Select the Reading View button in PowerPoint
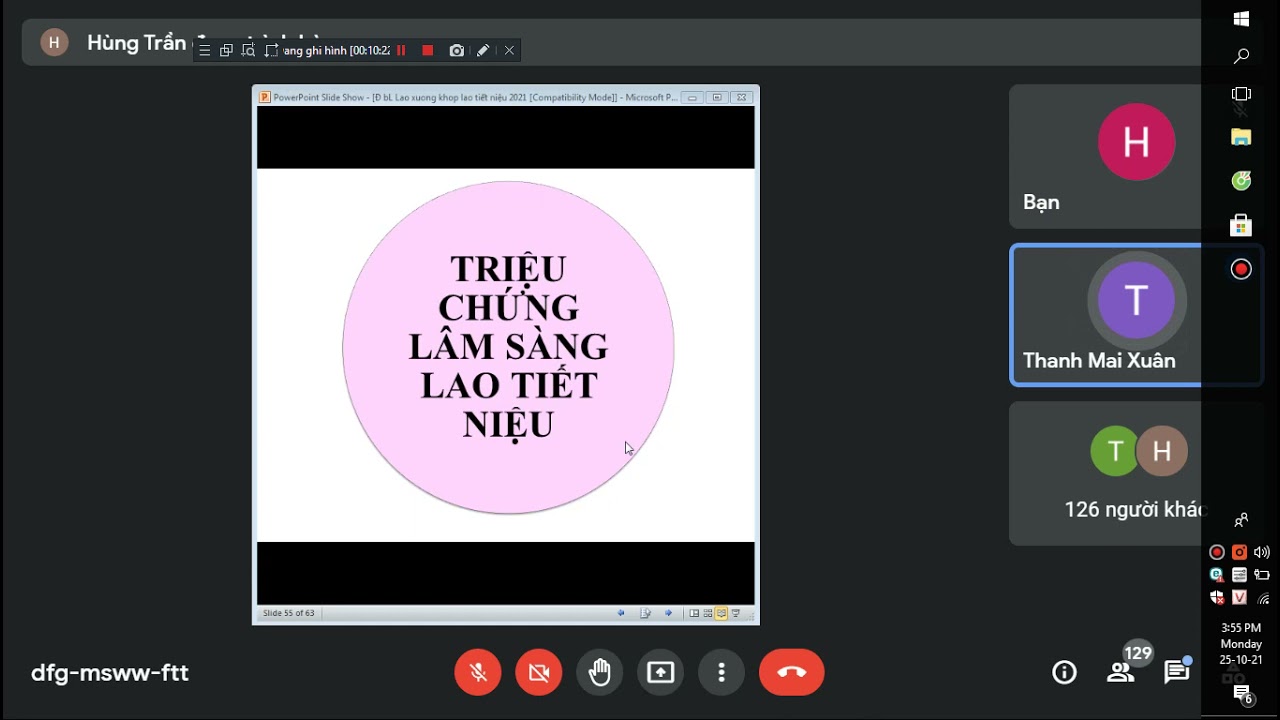This screenshot has width=1280, height=720. pyautogui.click(x=721, y=613)
